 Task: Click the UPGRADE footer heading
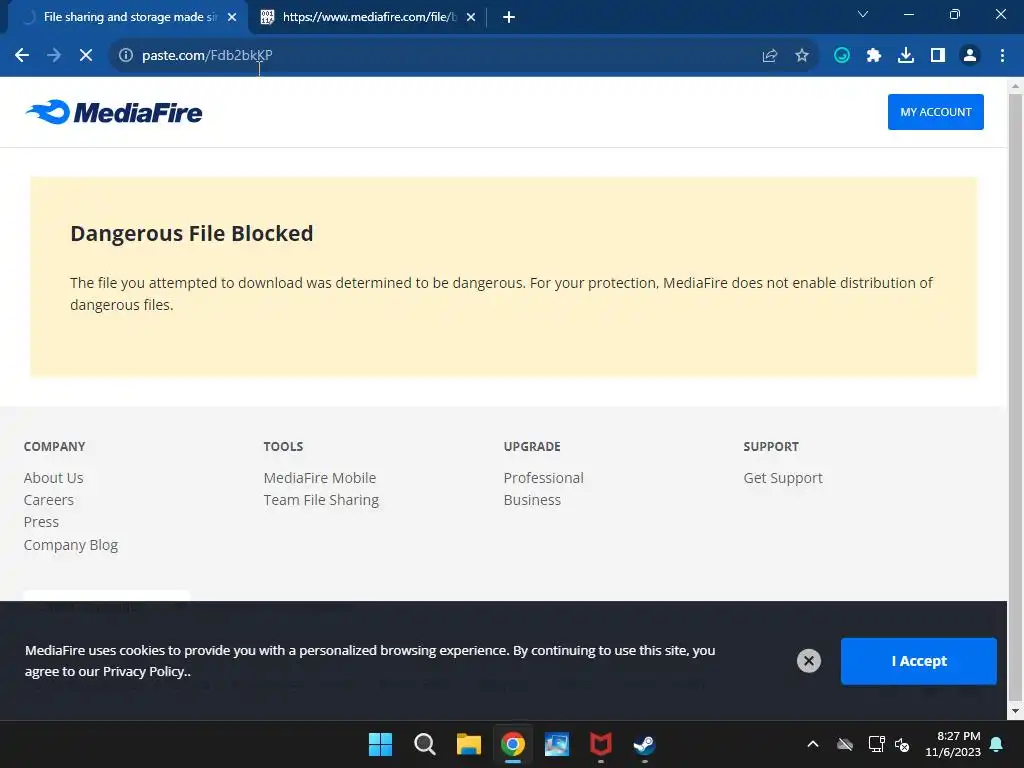click(x=532, y=447)
